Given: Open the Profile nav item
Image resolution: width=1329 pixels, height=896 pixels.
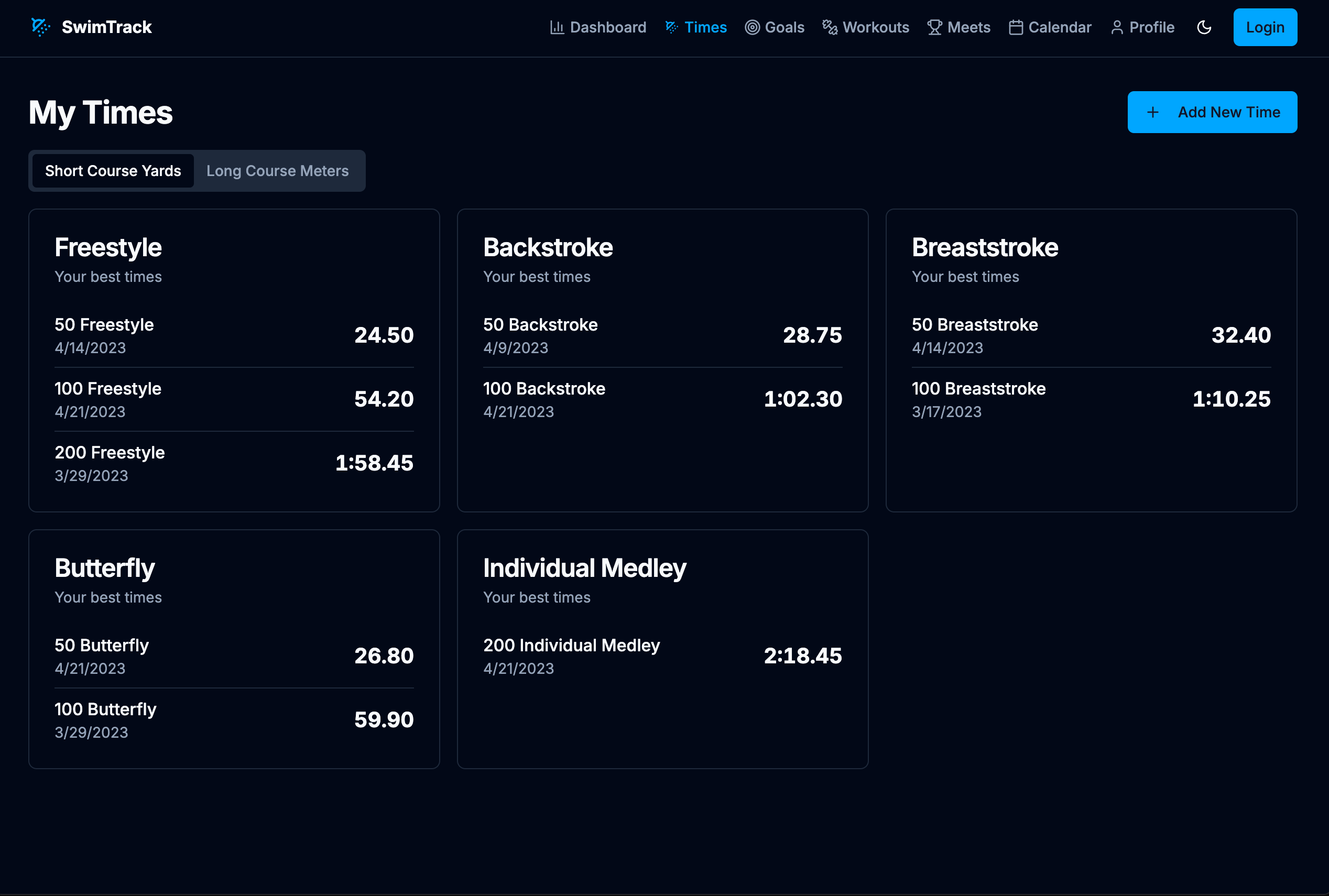Looking at the screenshot, I should pos(1142,27).
